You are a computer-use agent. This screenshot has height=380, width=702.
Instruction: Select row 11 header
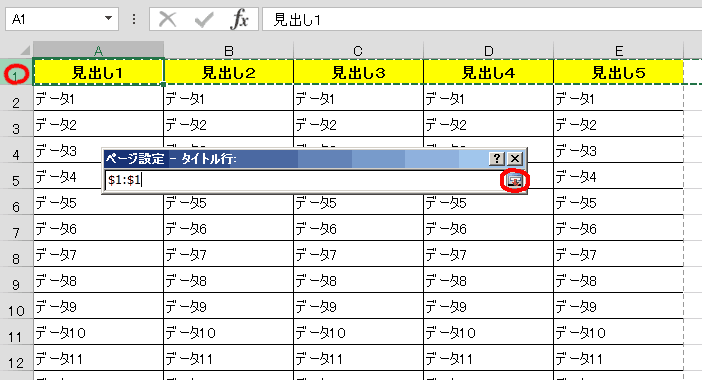16,332
